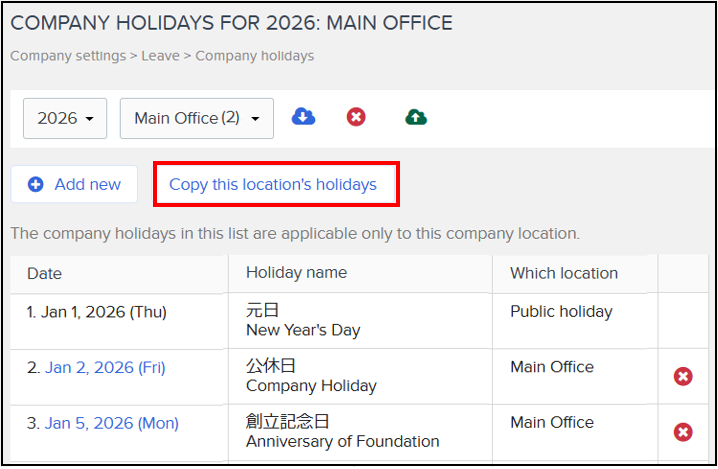This screenshot has width=718, height=469.
Task: Select the Company holidays breadcrumb
Action: pyautogui.click(x=255, y=56)
